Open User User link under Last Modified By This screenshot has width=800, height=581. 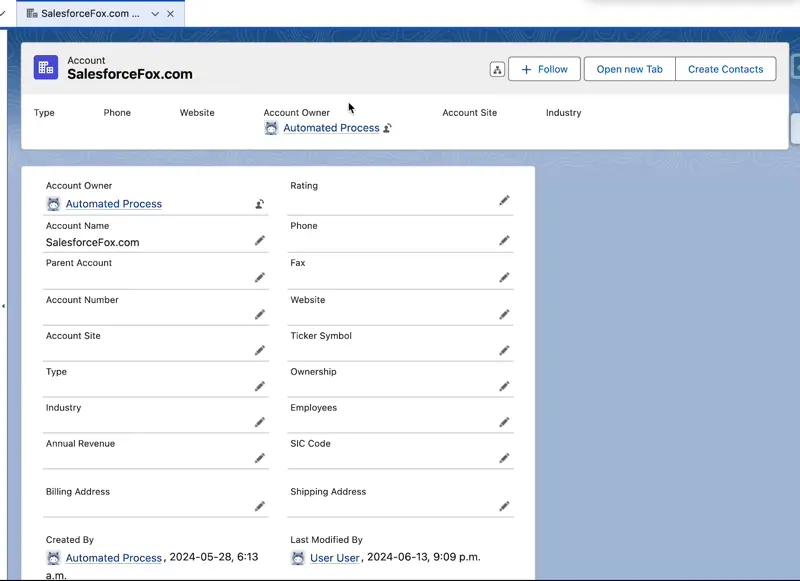point(335,558)
